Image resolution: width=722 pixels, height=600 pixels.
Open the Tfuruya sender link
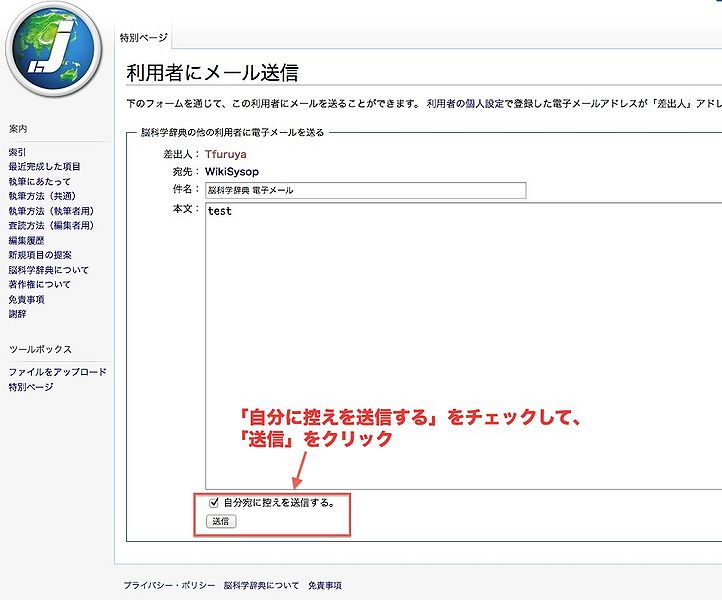(226, 155)
